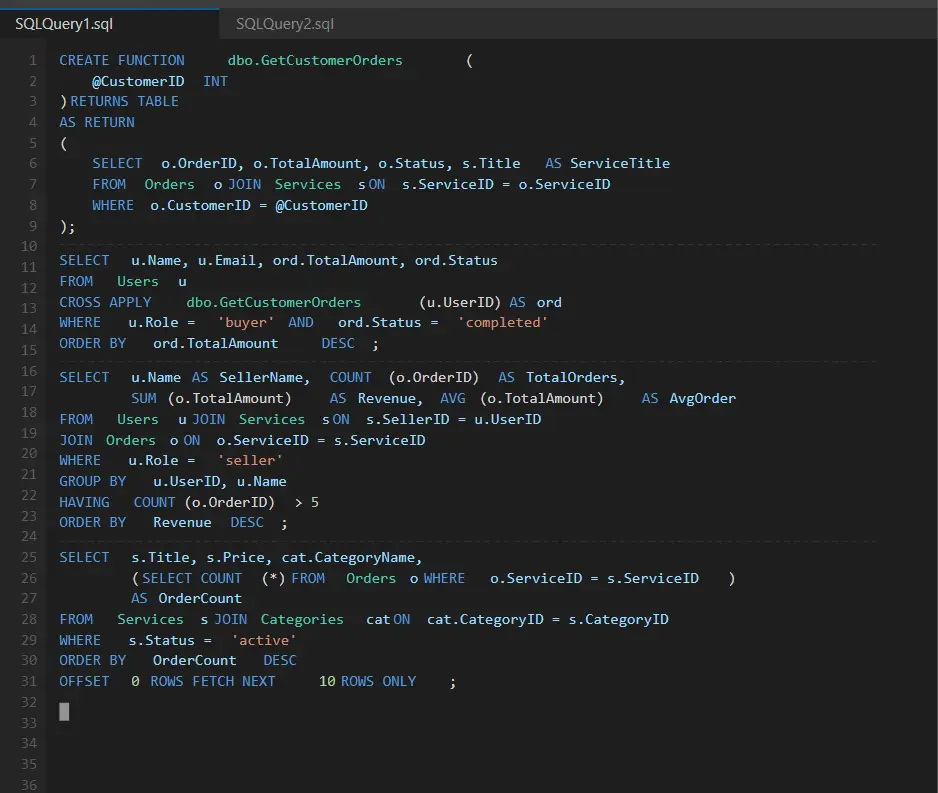
Task: Click the 'ServiceTitle' alias on line 6
Action: tap(620, 164)
